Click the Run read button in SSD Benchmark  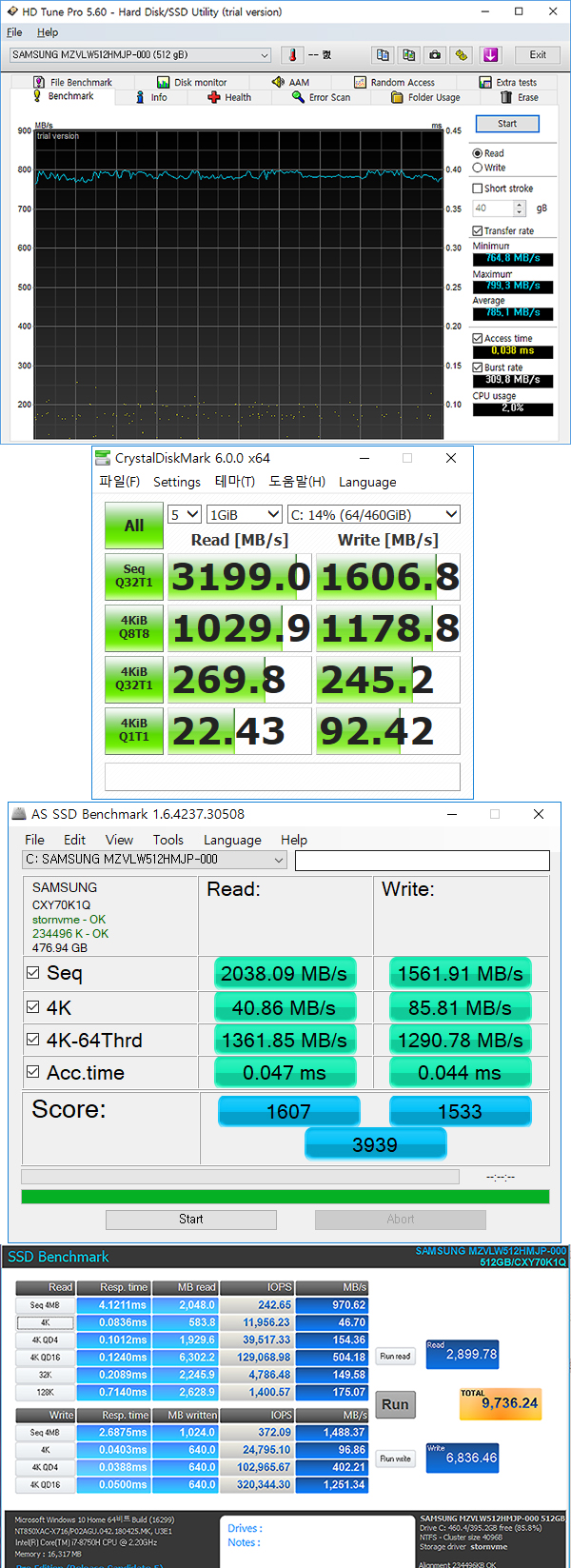tap(395, 1356)
